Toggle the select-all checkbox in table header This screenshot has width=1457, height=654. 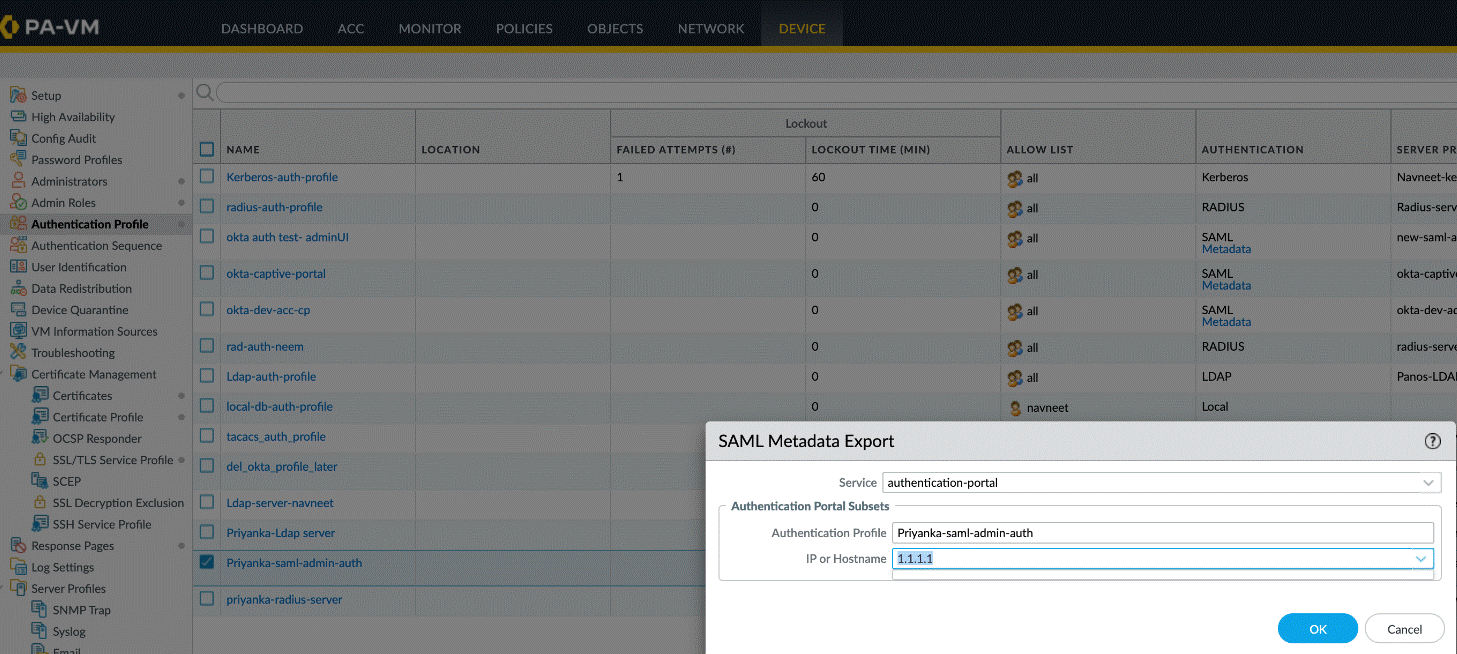[206, 148]
